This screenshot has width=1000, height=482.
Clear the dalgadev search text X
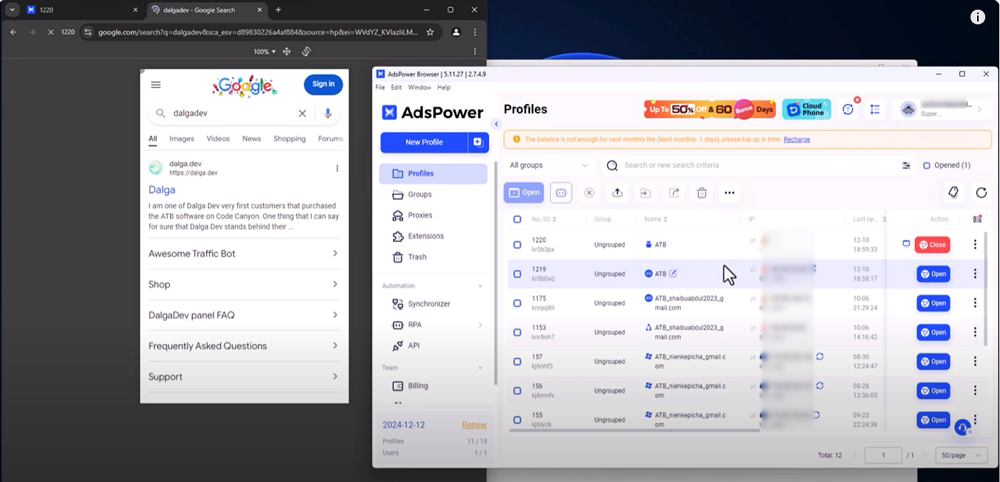(302, 113)
